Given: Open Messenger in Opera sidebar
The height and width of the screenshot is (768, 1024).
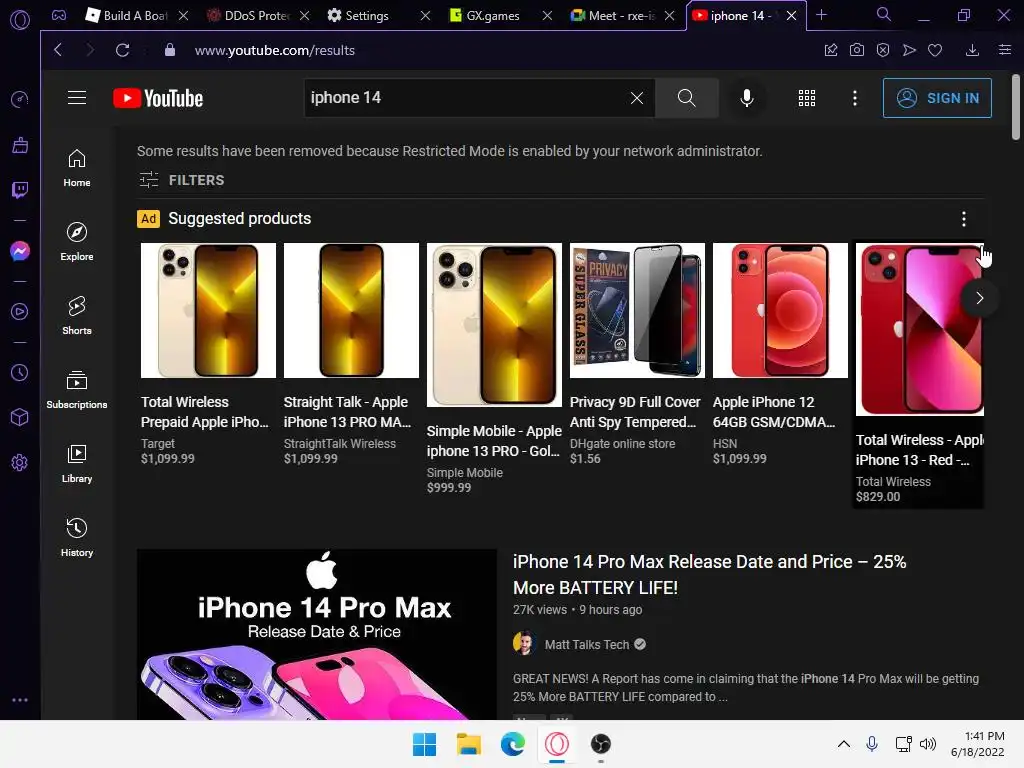Looking at the screenshot, I should (20, 251).
